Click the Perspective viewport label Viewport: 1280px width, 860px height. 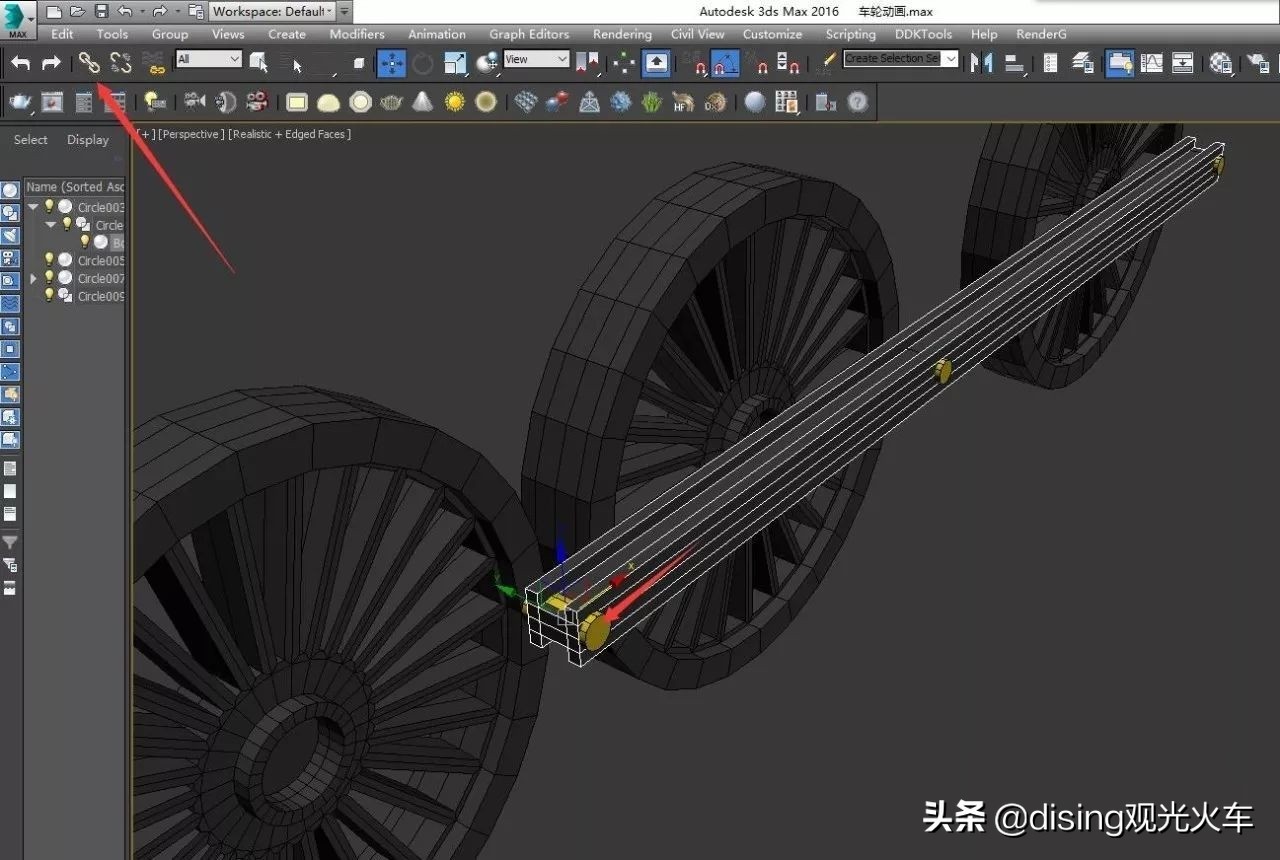tap(191, 133)
